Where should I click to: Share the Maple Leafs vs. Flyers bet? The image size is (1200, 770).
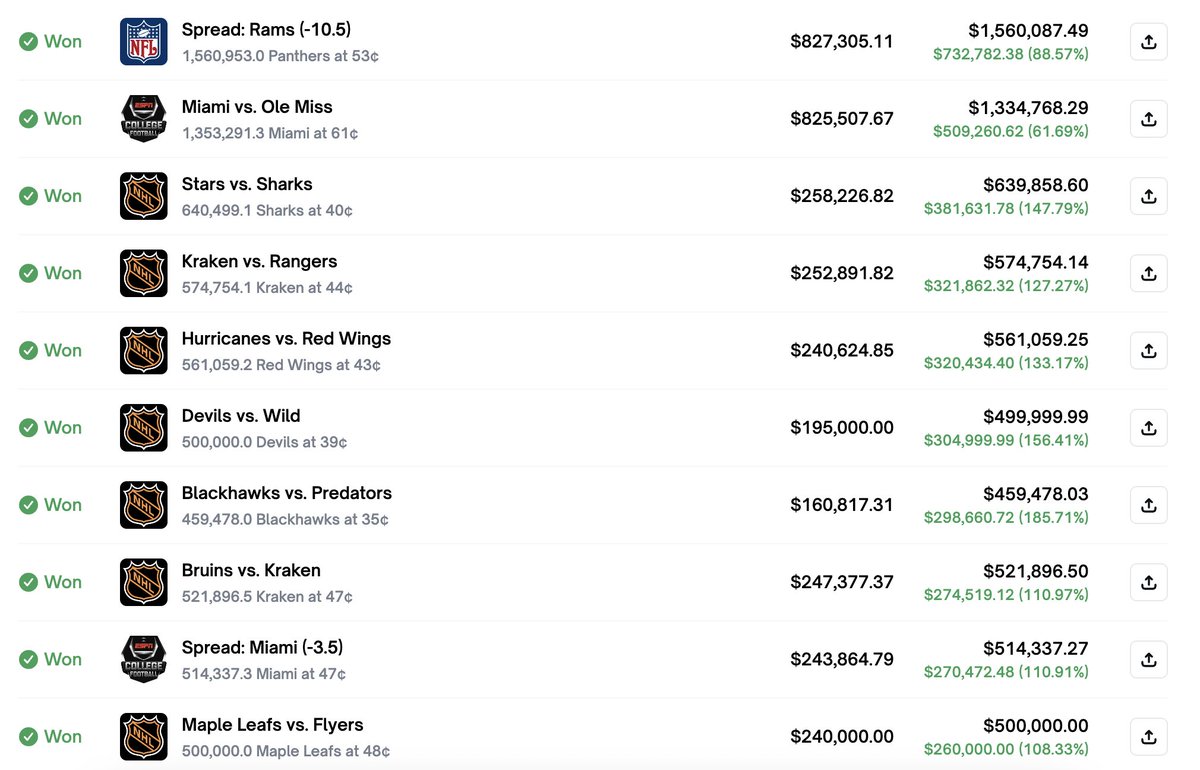click(1148, 737)
